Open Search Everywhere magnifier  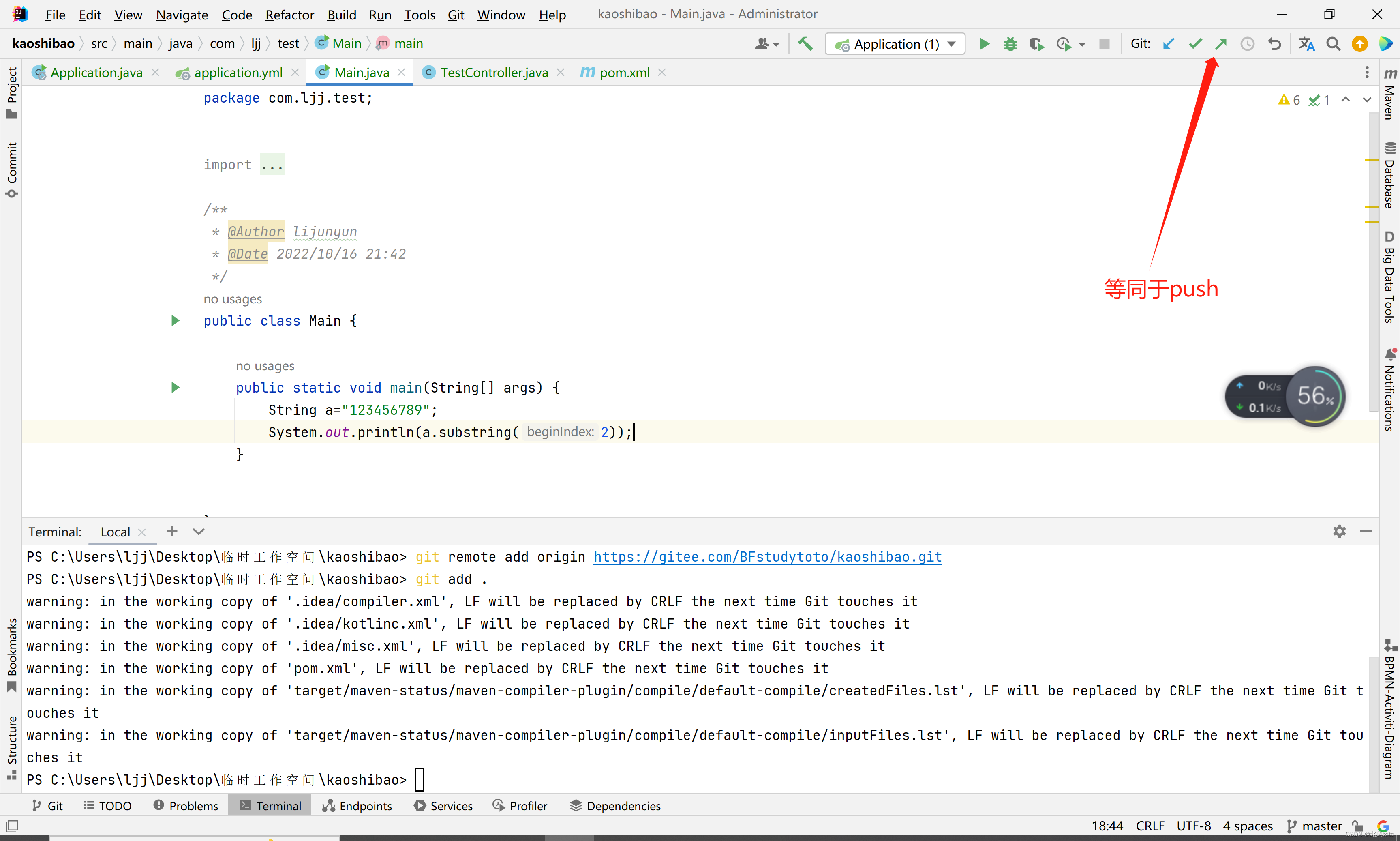[1333, 44]
